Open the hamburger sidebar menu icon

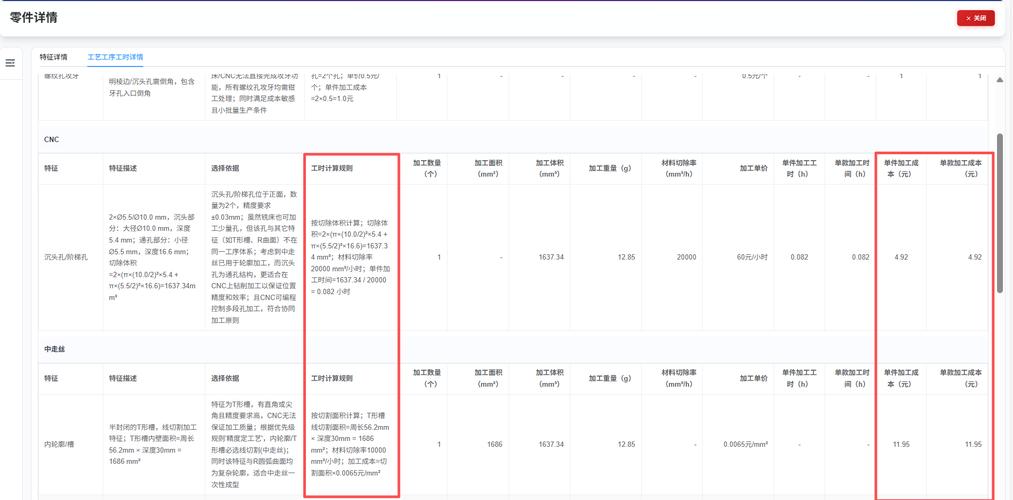pos(10,63)
